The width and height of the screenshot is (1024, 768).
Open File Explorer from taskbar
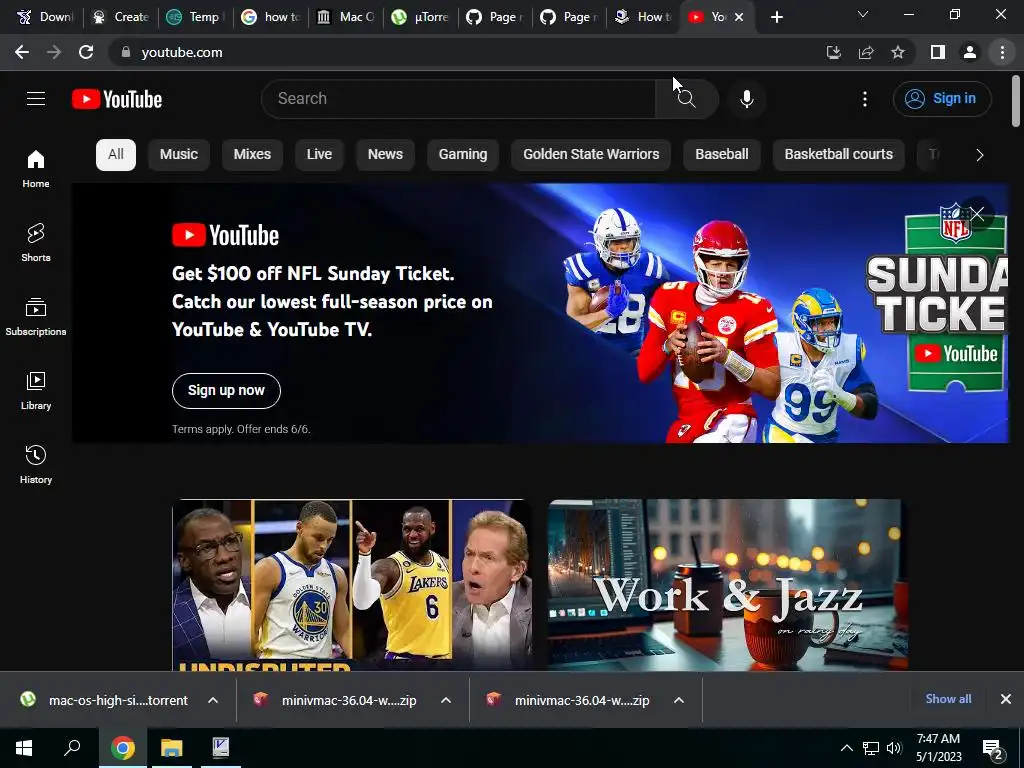(x=172, y=748)
